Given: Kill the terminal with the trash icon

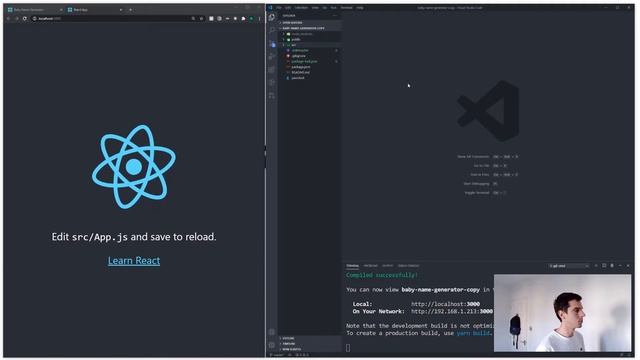Looking at the screenshot, I should tap(612, 266).
